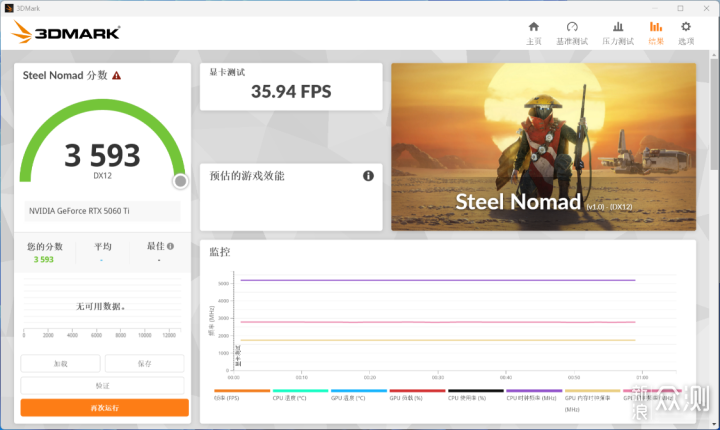Viewport: 720px width, 430px height.
Task: Toggle the 帧率 (FPS) orange legend item
Action: coord(242,395)
